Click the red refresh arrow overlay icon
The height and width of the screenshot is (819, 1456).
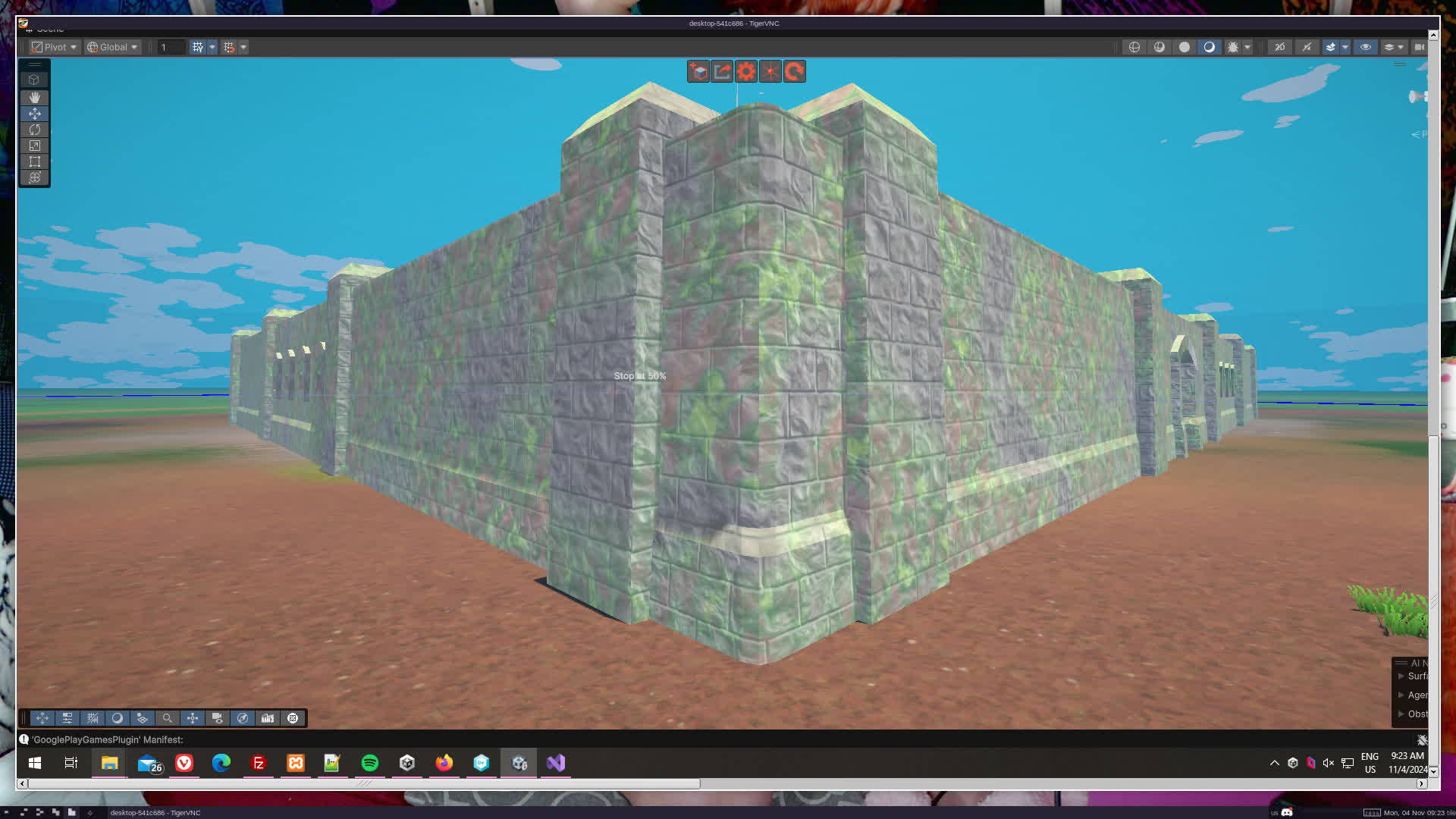tap(794, 71)
